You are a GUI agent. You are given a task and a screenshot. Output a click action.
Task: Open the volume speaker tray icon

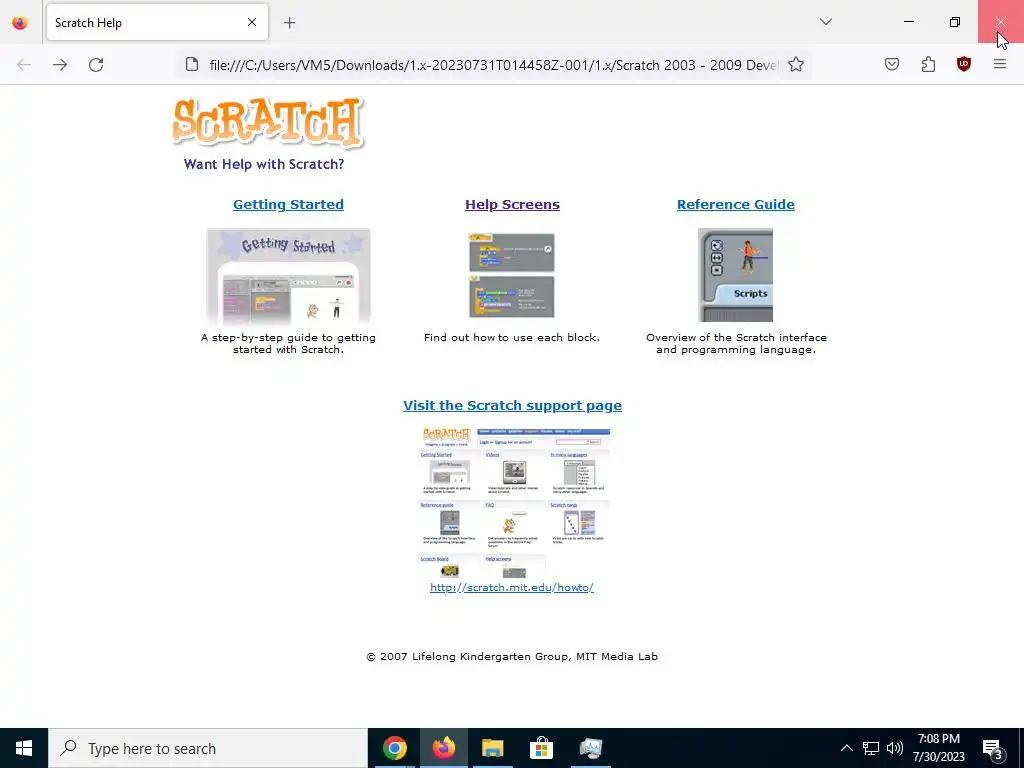pos(895,748)
